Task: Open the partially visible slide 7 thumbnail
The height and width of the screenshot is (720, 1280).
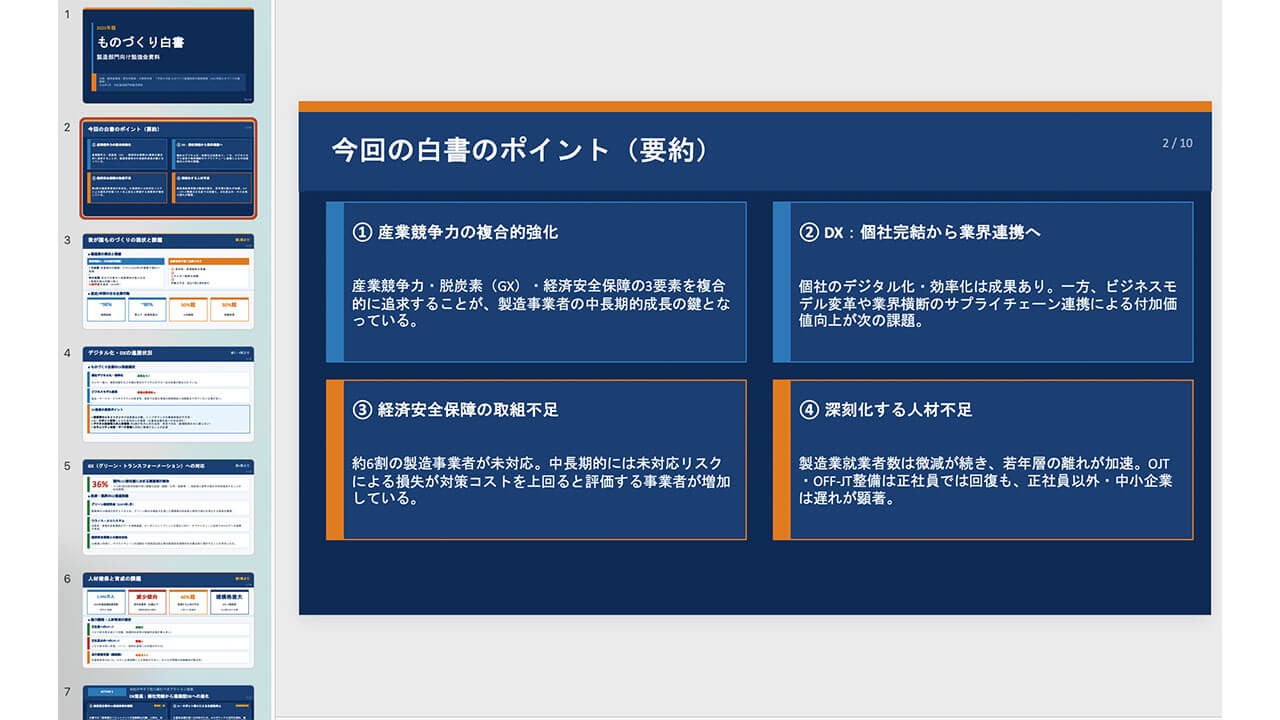Action: pos(169,705)
